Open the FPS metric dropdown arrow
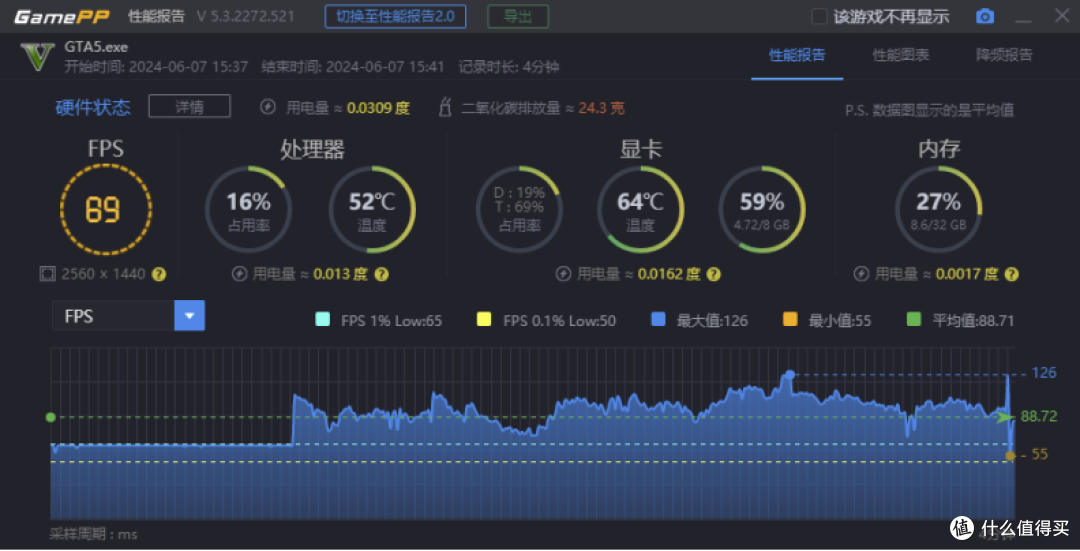1080x551 pixels. (x=189, y=316)
